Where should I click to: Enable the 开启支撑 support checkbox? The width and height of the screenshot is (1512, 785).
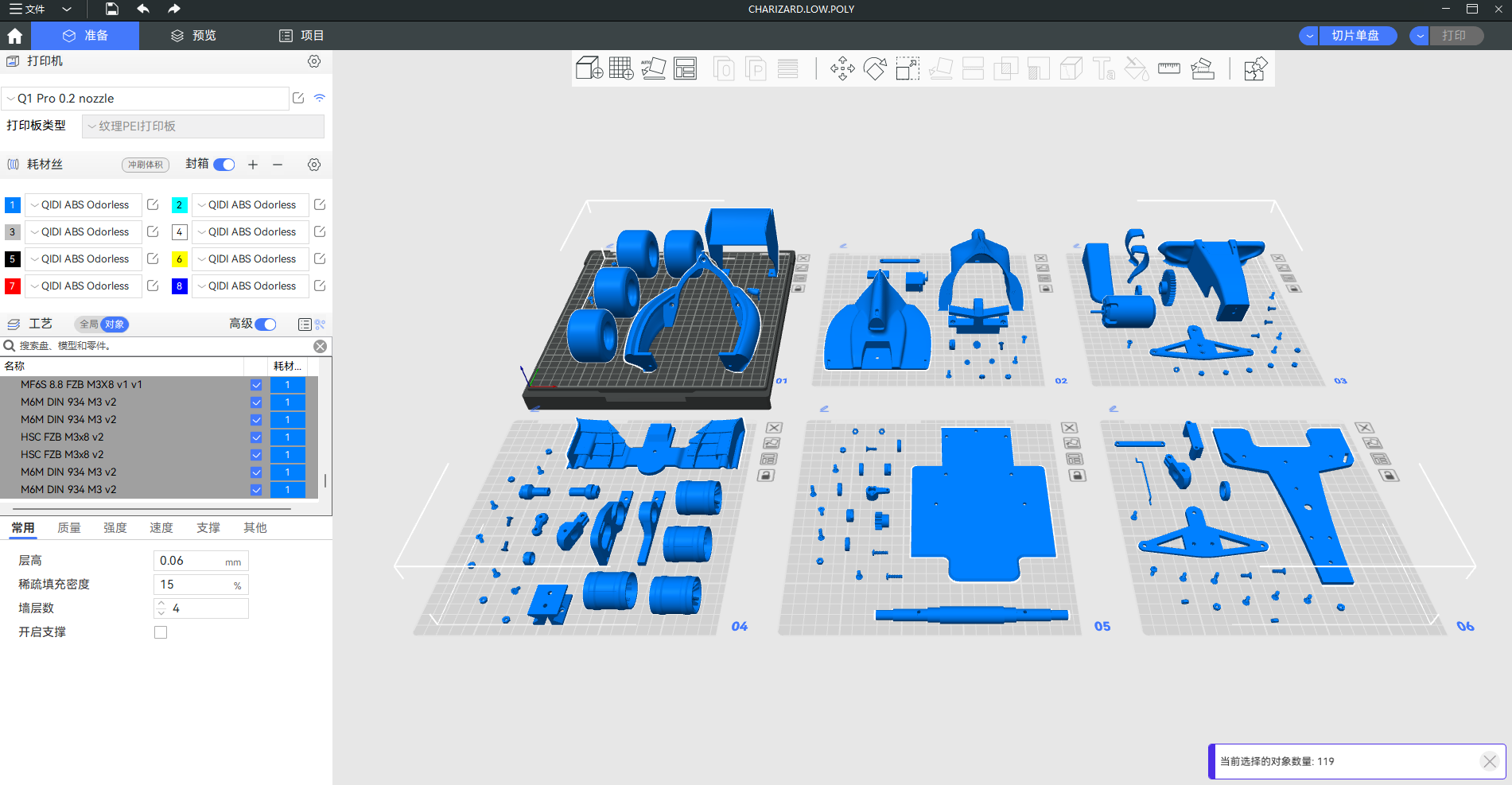point(161,632)
